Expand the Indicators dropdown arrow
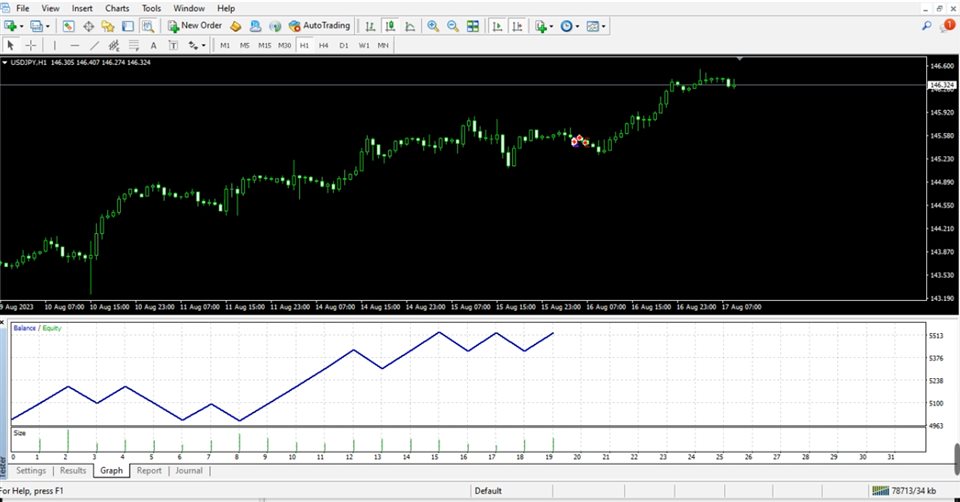960x502 pixels. pos(552,26)
